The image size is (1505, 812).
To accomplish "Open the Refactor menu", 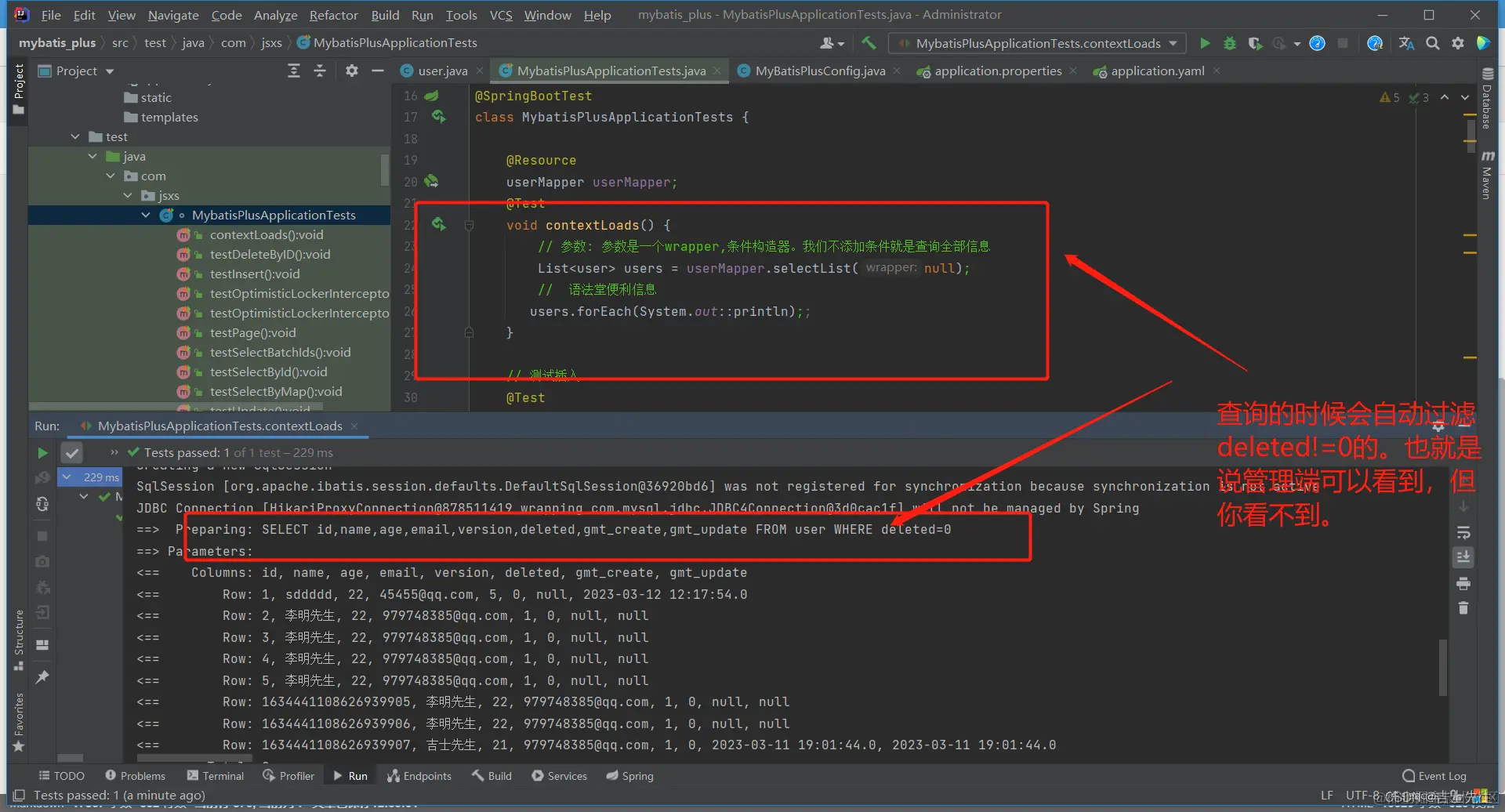I will click(333, 15).
